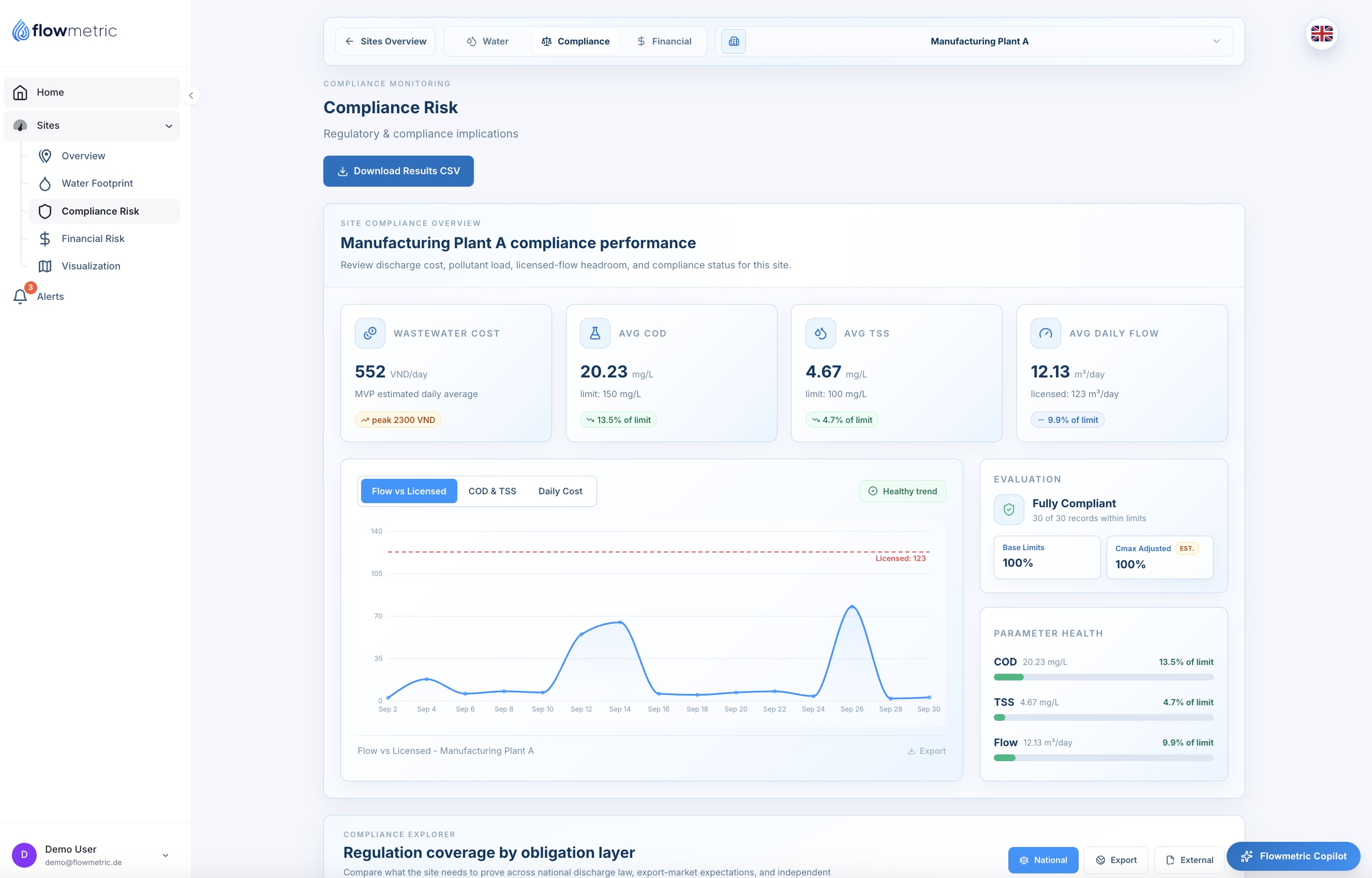Click the Sites gauge icon
The image size is (1372, 878).
[x=20, y=126]
